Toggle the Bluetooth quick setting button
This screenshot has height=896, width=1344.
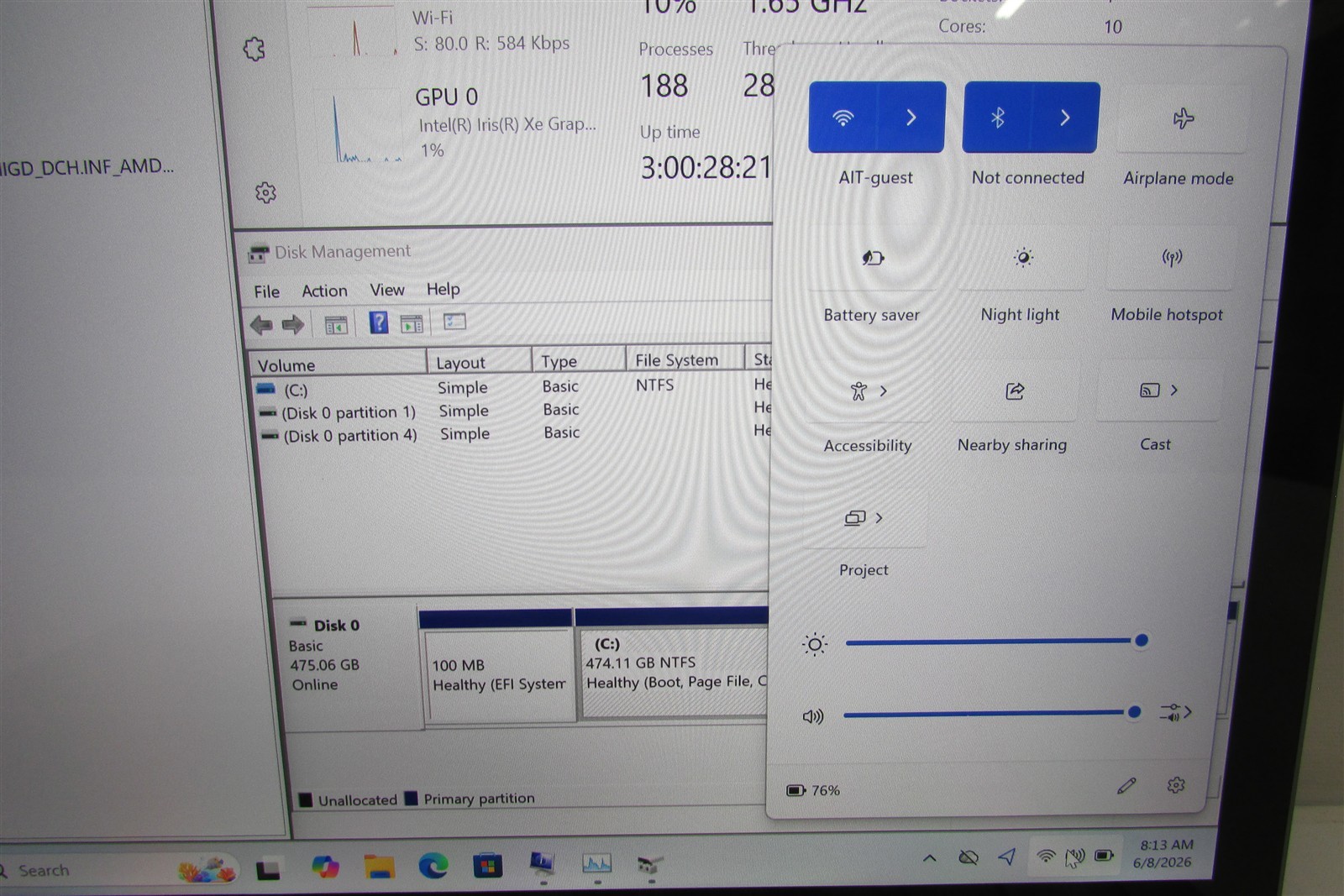(997, 118)
